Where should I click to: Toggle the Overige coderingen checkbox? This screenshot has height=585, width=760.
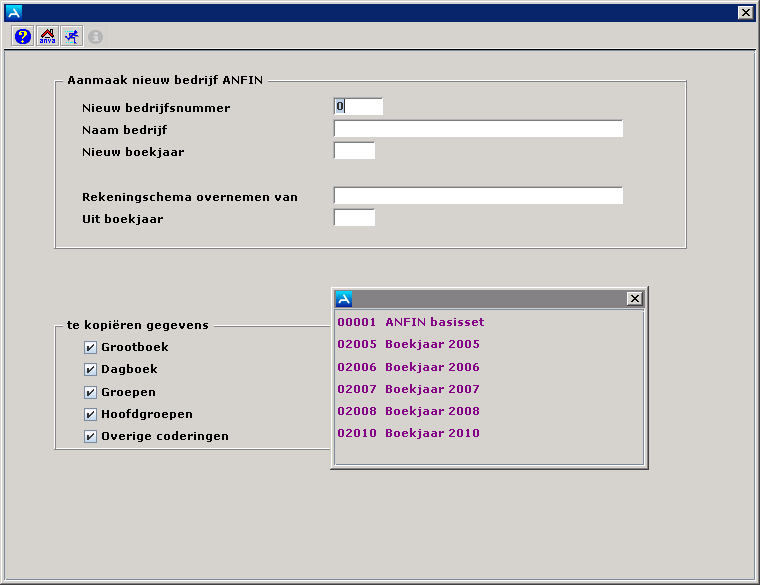click(x=91, y=436)
